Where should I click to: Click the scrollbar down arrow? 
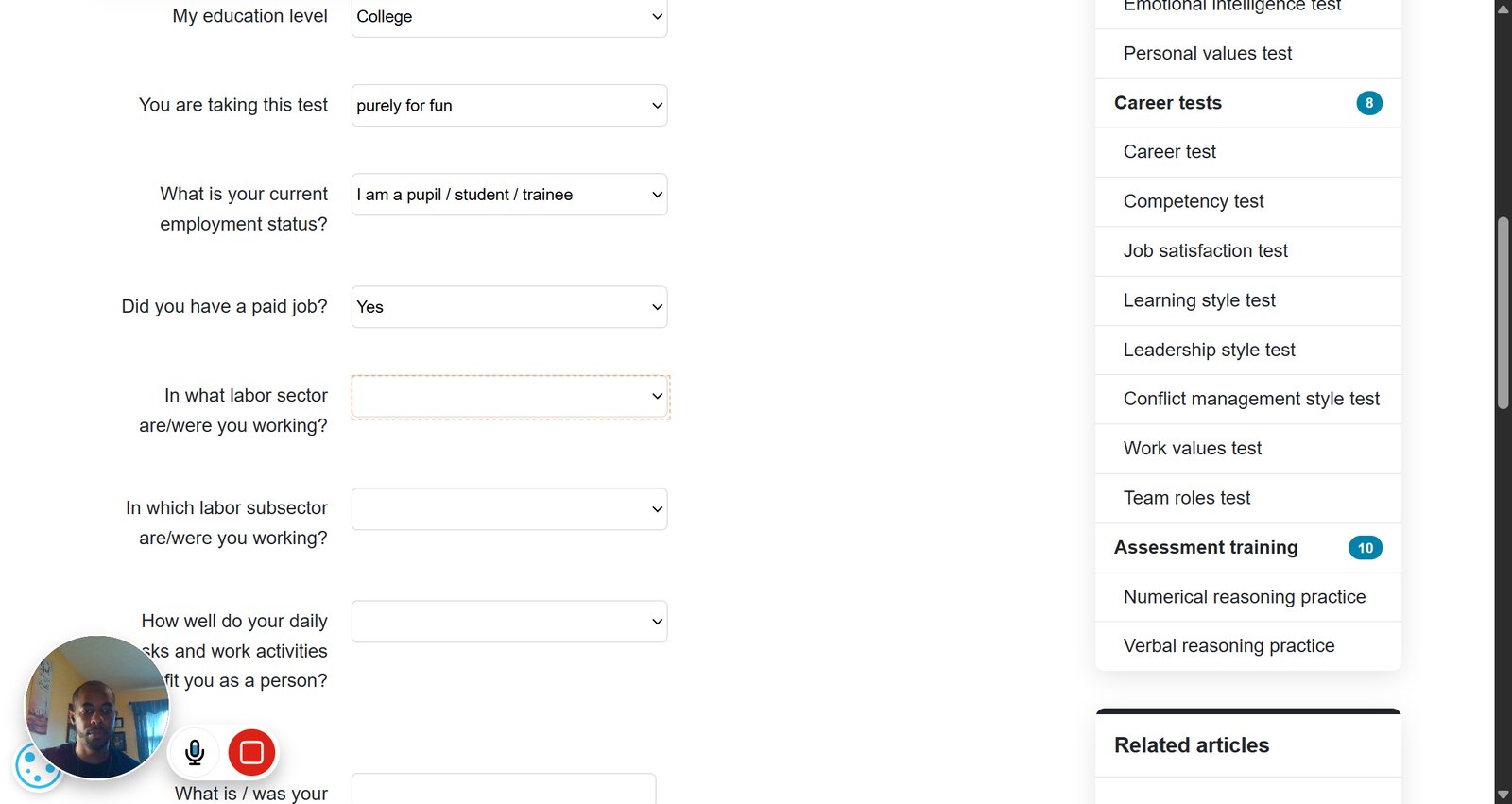click(x=1503, y=795)
